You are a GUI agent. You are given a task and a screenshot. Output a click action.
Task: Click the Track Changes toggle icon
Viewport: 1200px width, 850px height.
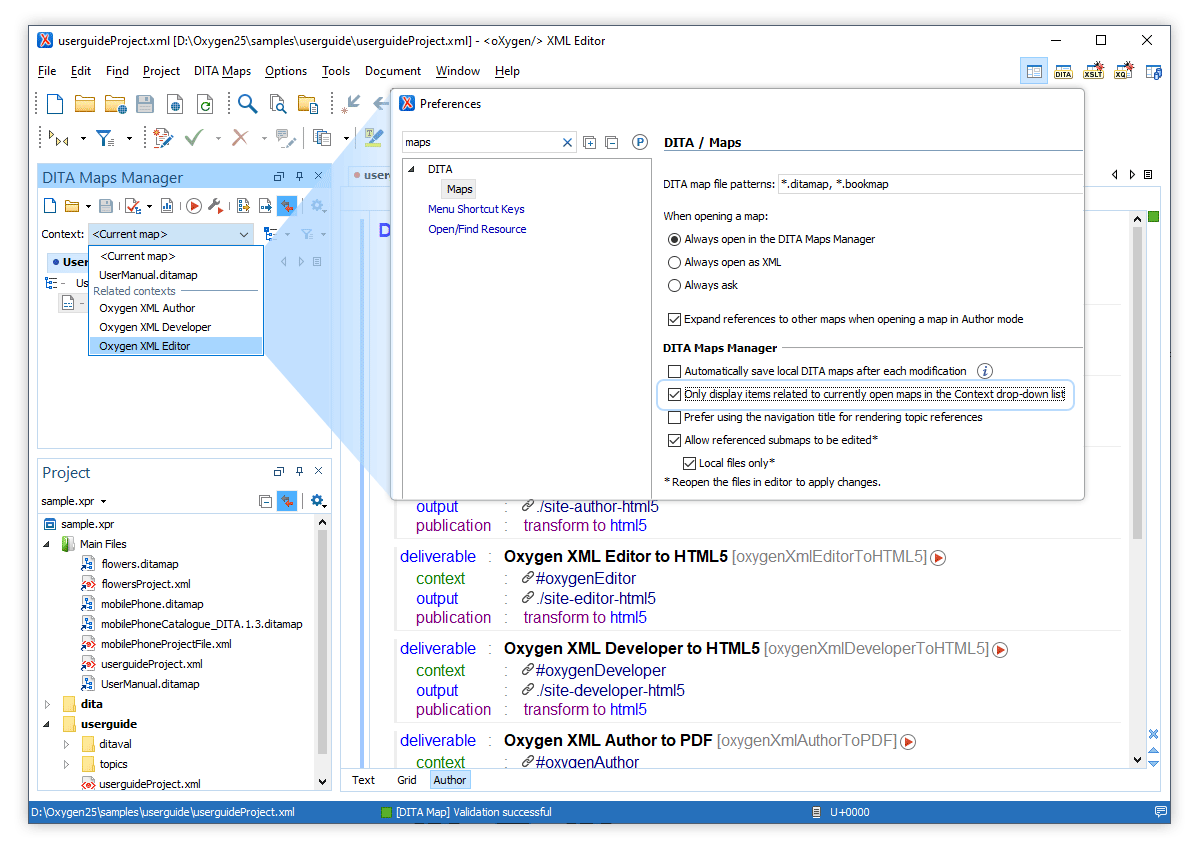[163, 137]
